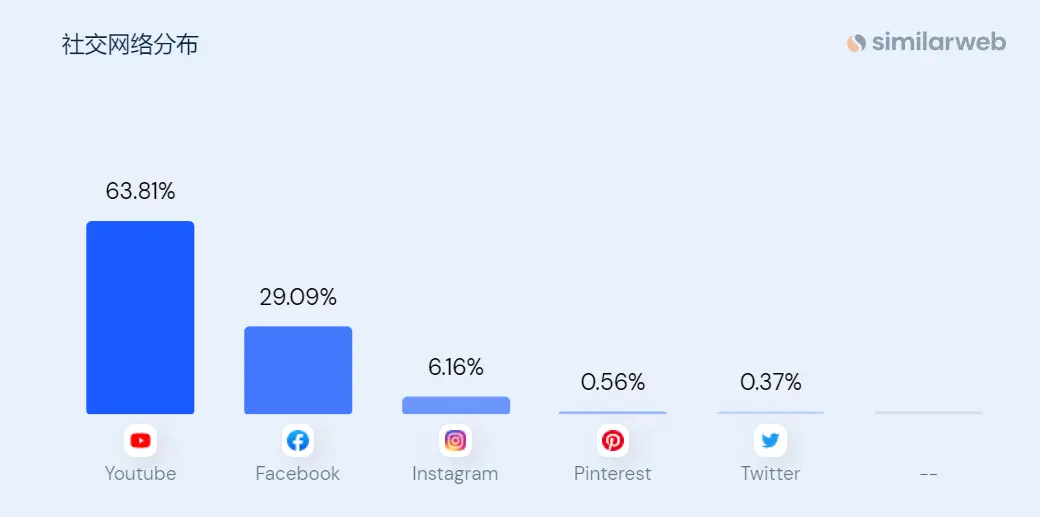Click the Instagram camera icon
The height and width of the screenshot is (517, 1040).
click(x=455, y=441)
